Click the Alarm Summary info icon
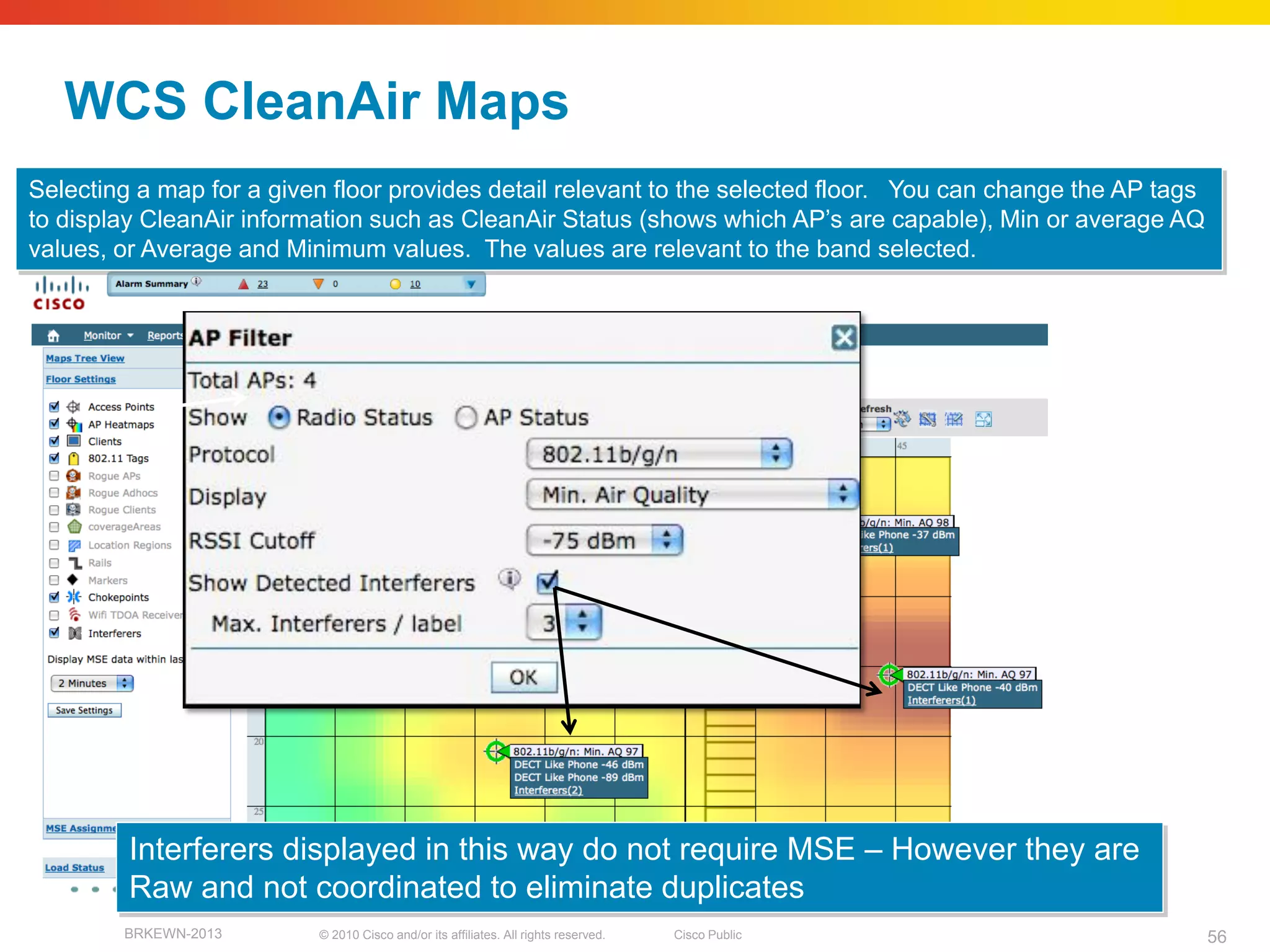This screenshot has width=1270, height=952. (196, 281)
